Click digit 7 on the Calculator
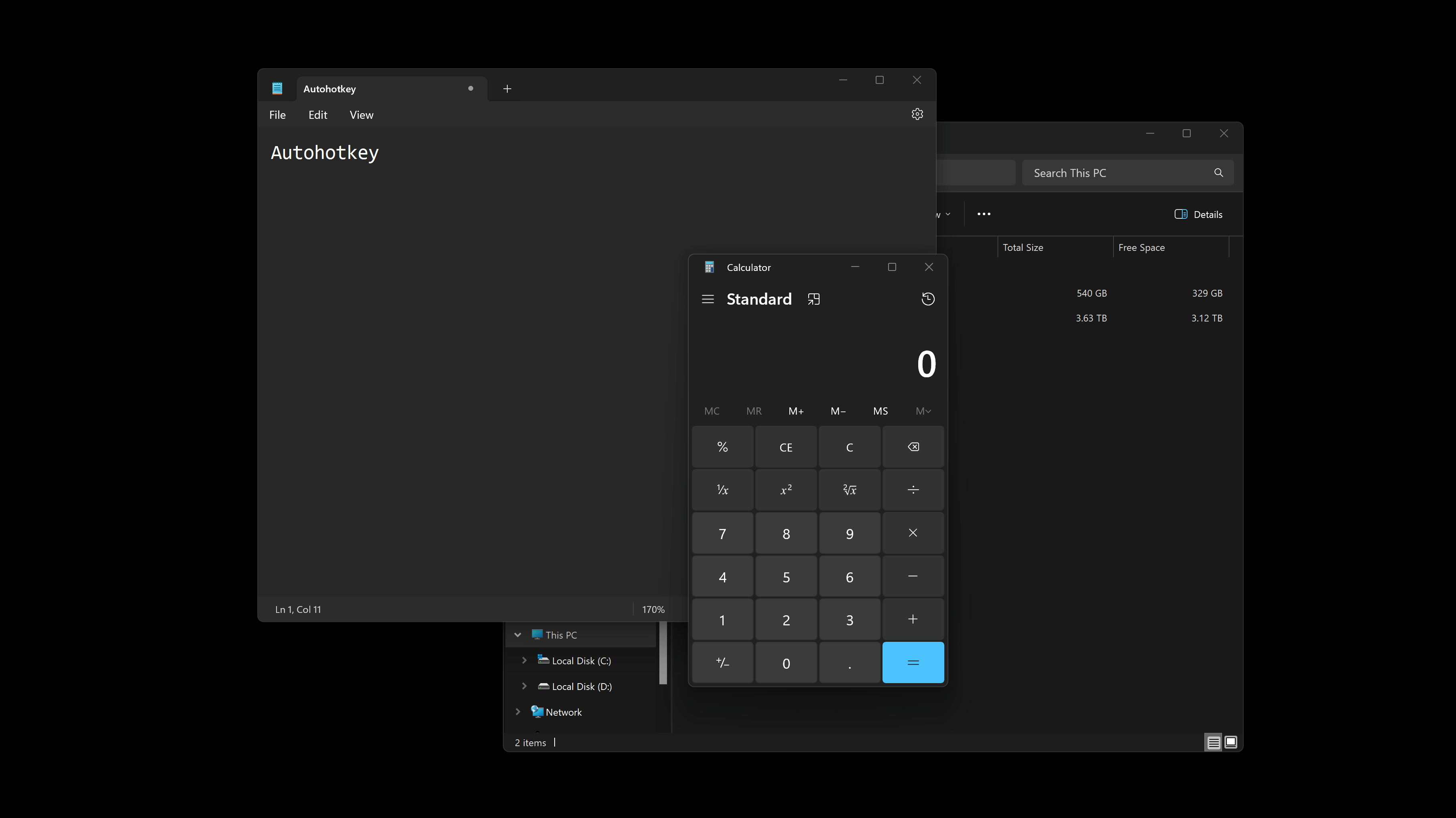1456x818 pixels. [722, 533]
